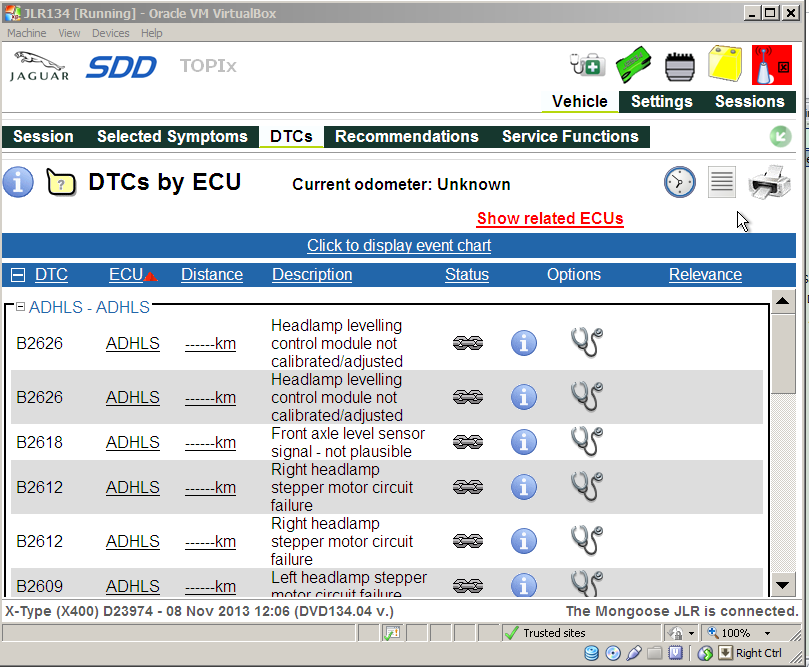
Task: Click the red wireless connection icon
Action: click(x=771, y=66)
